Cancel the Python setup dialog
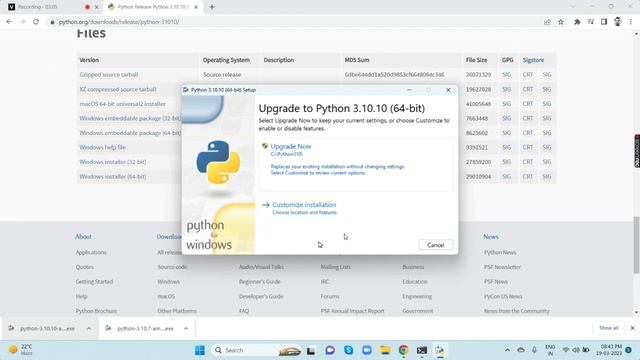Screen dimensions: 640x360 click(x=436, y=245)
